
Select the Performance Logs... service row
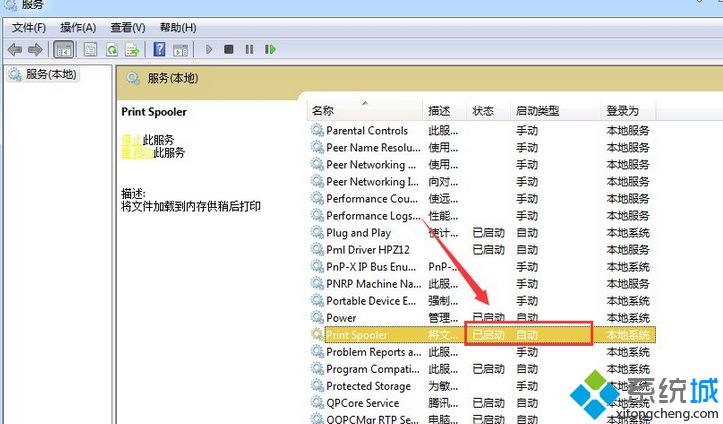click(482, 216)
